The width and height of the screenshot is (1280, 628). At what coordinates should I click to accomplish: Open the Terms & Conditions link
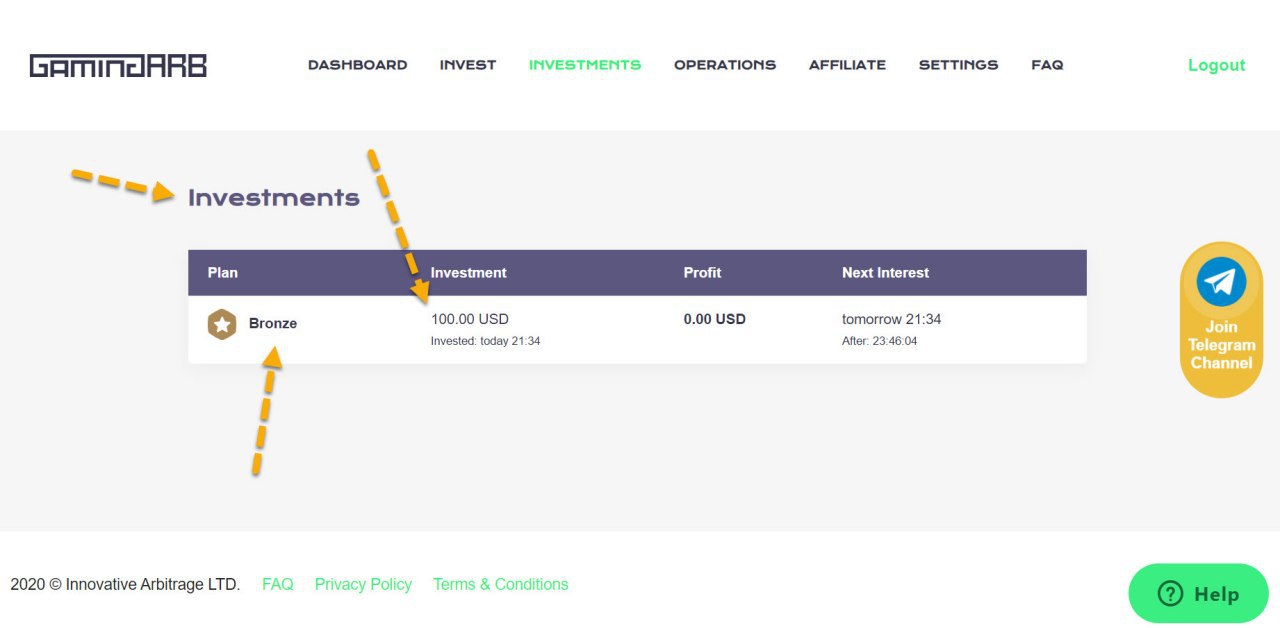500,584
